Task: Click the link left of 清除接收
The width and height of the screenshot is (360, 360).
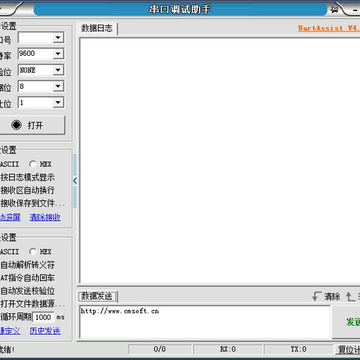Action: [10, 217]
